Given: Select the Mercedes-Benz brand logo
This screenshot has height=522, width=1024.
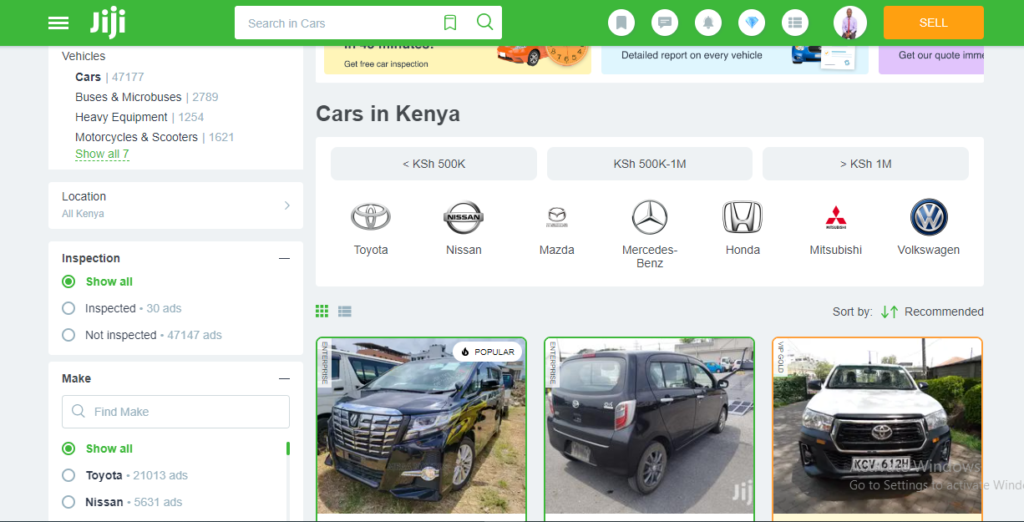Looking at the screenshot, I should point(650,217).
